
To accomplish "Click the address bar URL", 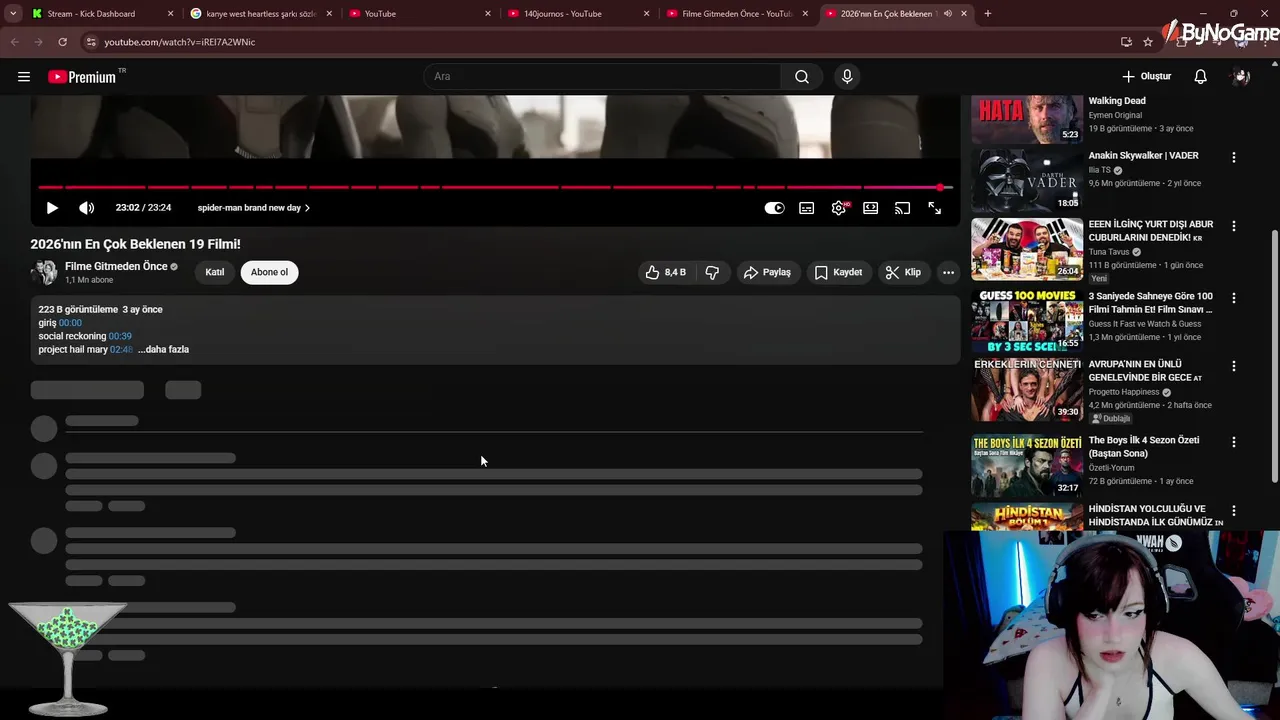I will click(180, 42).
